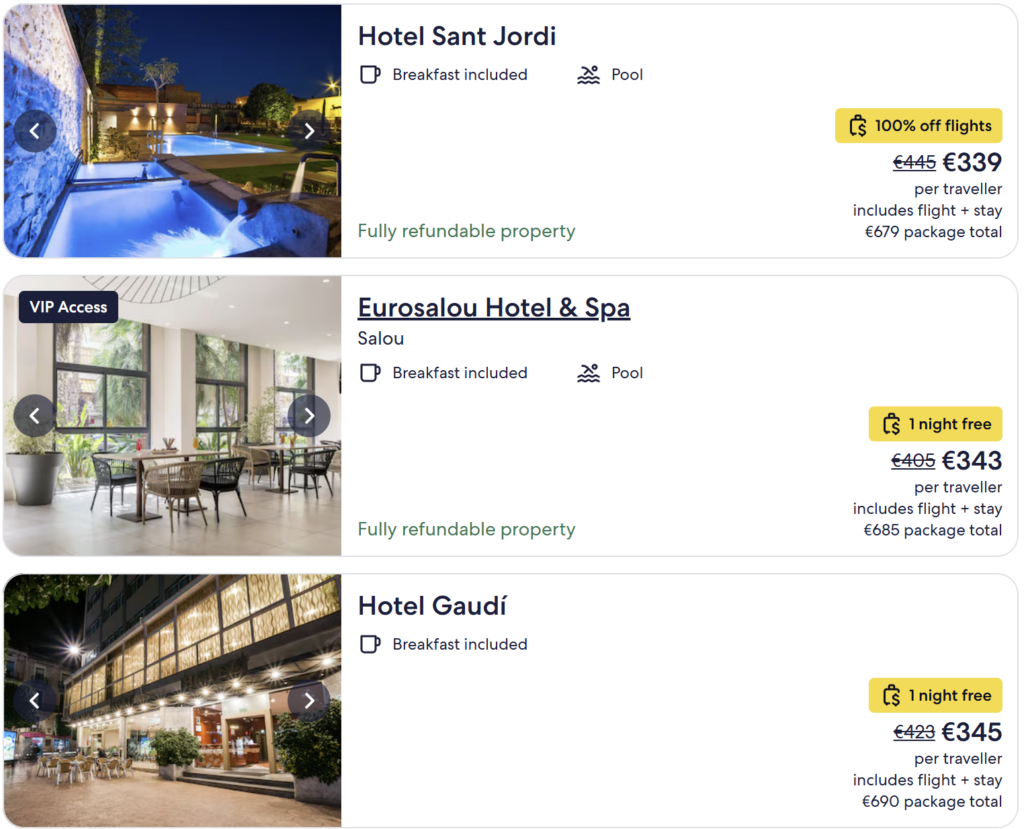This screenshot has width=1024, height=829.
Task: Show the next photo of Hotel Sant Jordi
Action: click(x=309, y=131)
